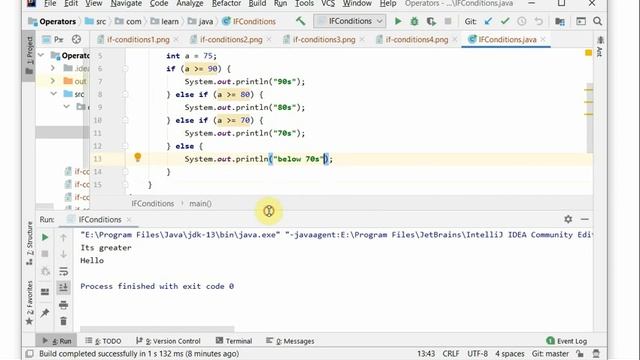This screenshot has width=640, height=360.
Task: Toggle soft-wrap icon in Run panel
Action: click(x=63, y=271)
